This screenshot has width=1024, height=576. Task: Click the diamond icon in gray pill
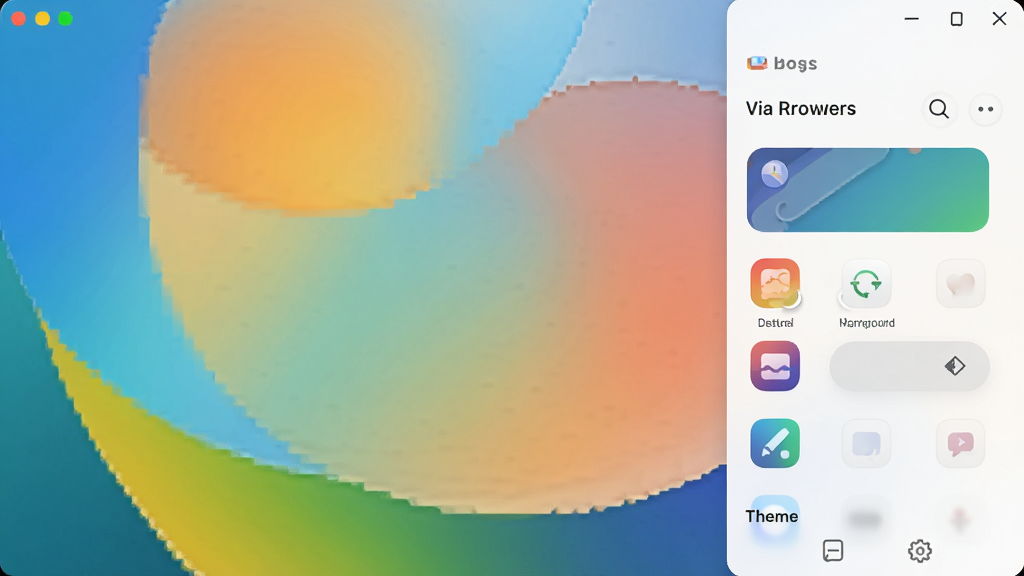tap(955, 366)
